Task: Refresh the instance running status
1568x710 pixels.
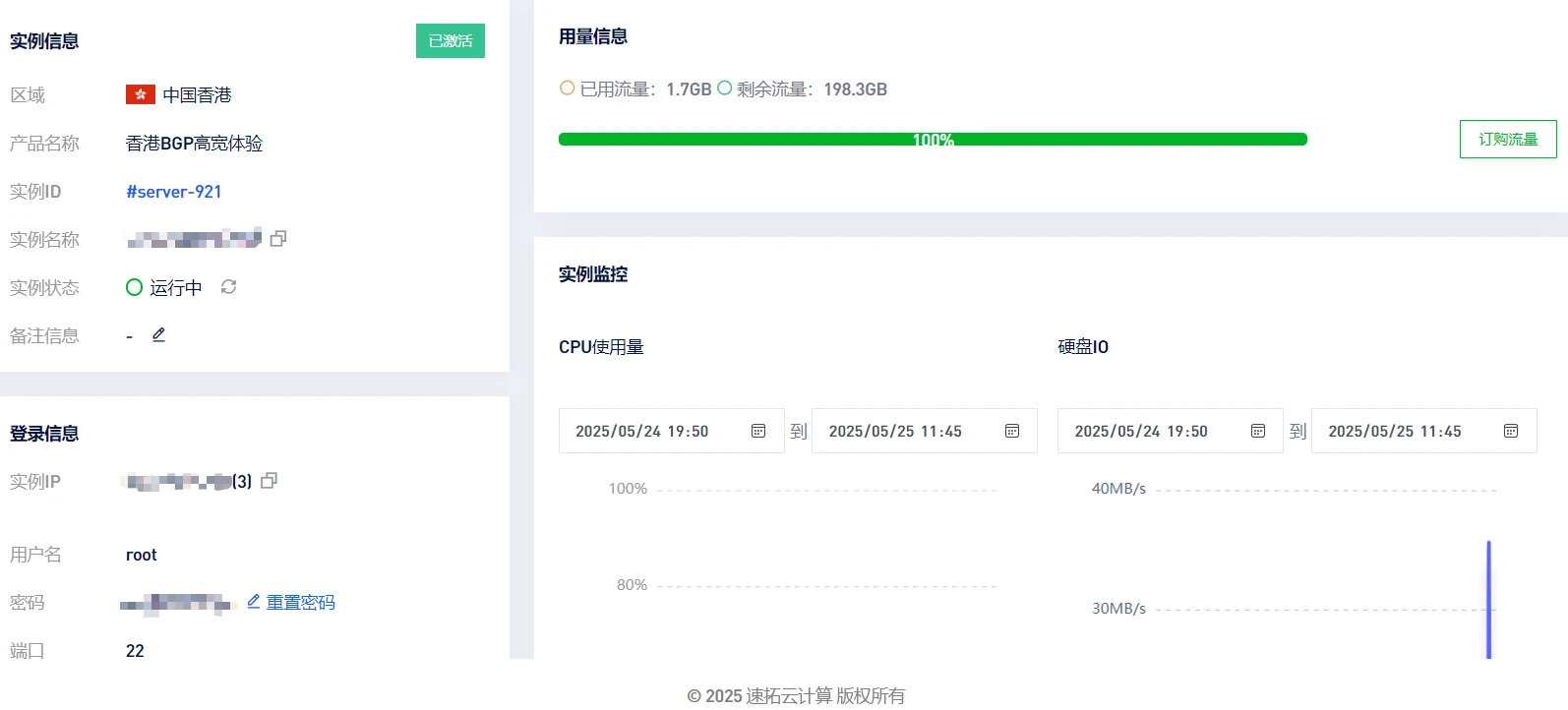Action: [228, 287]
